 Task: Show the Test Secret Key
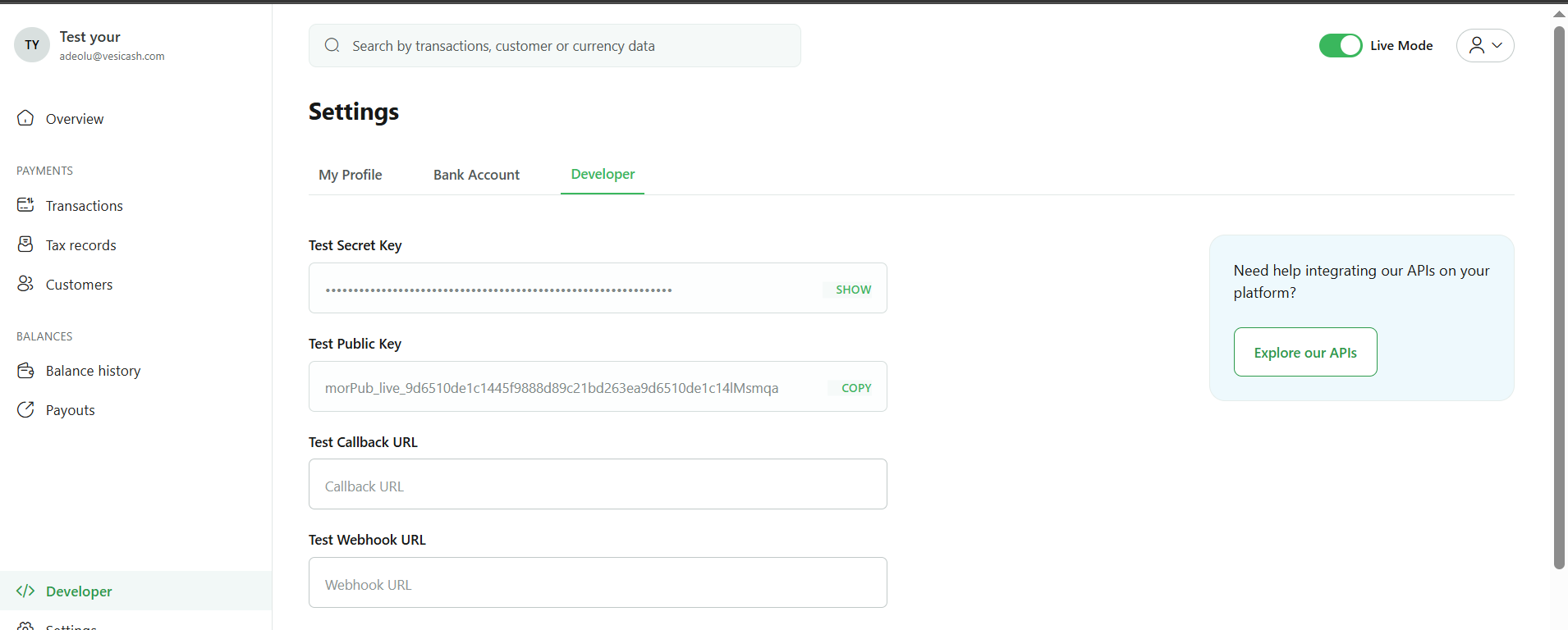[x=853, y=290]
